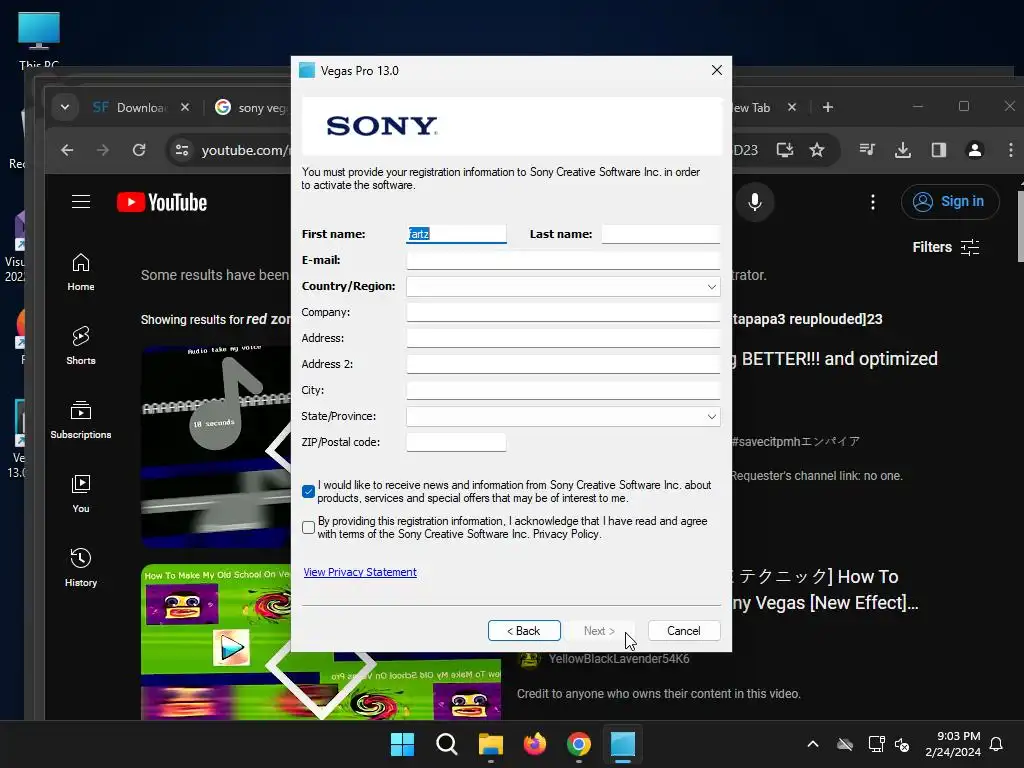The width and height of the screenshot is (1024, 768).
Task: Show hidden system tray icons
Action: 812,744
